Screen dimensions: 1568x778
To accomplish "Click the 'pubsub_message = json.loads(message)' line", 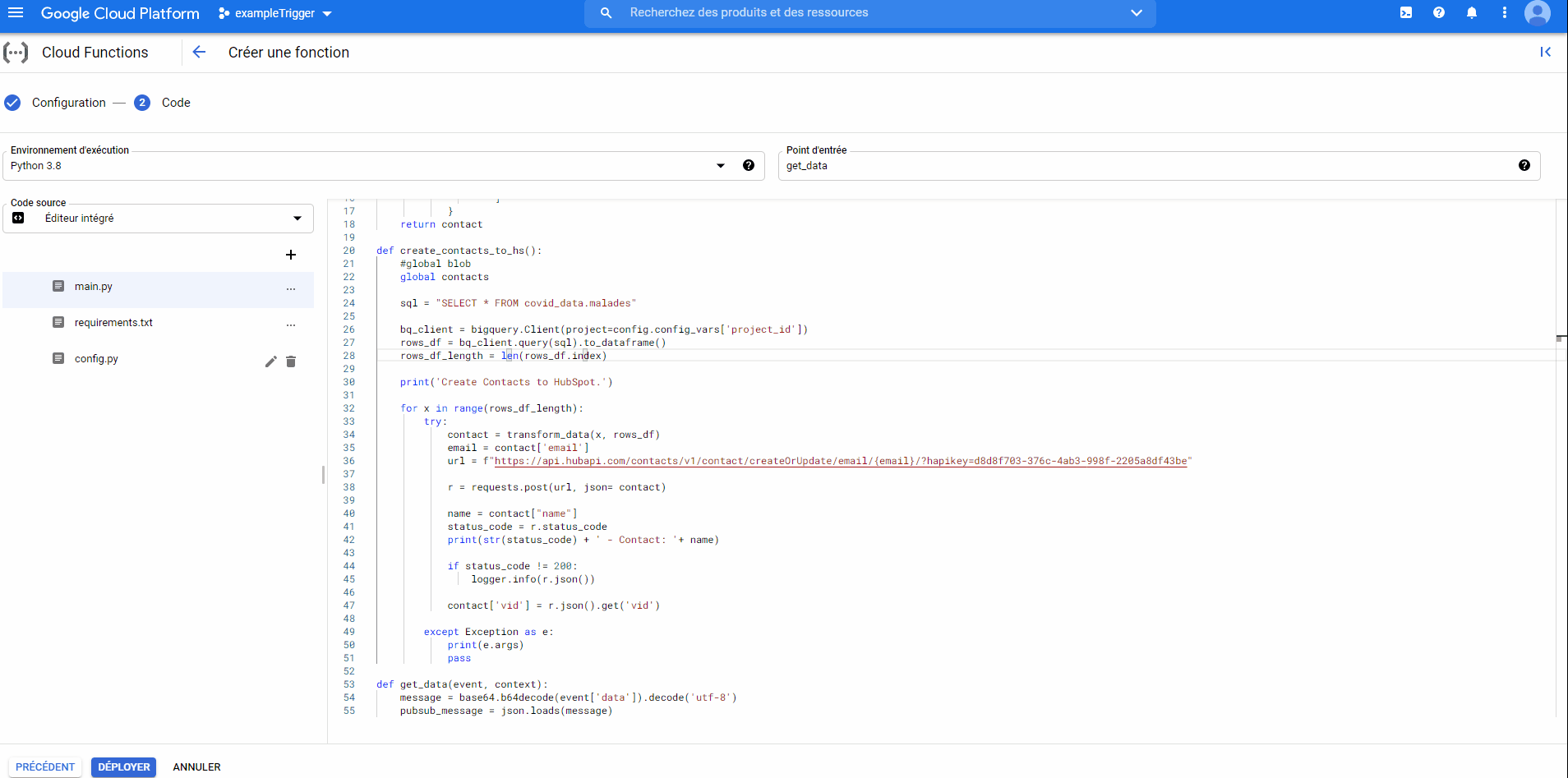I will click(506, 711).
